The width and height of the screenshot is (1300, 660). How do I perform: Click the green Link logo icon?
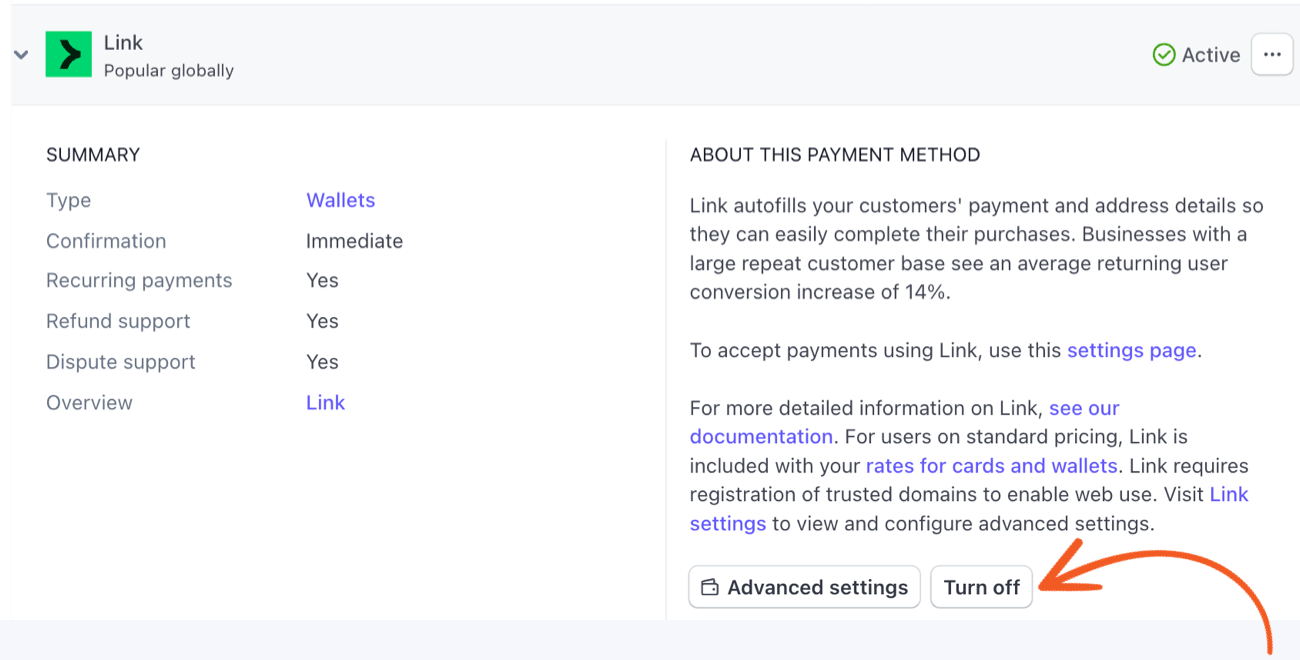point(69,55)
